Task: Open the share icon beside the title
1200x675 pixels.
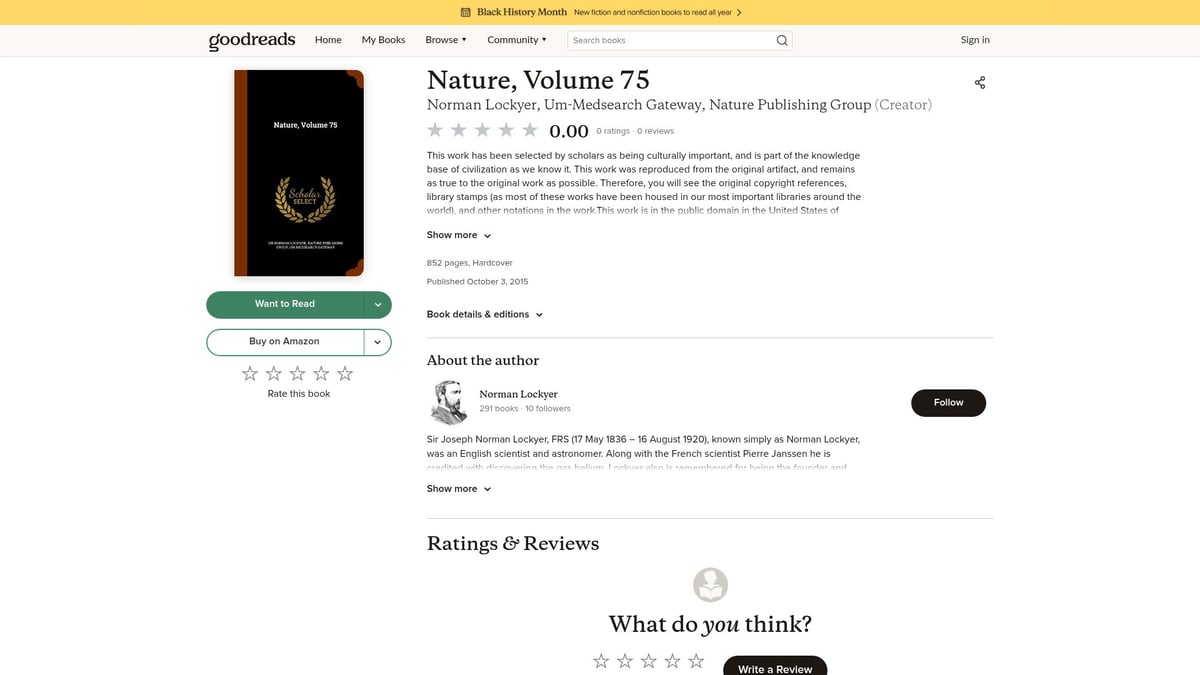Action: pyautogui.click(x=980, y=83)
